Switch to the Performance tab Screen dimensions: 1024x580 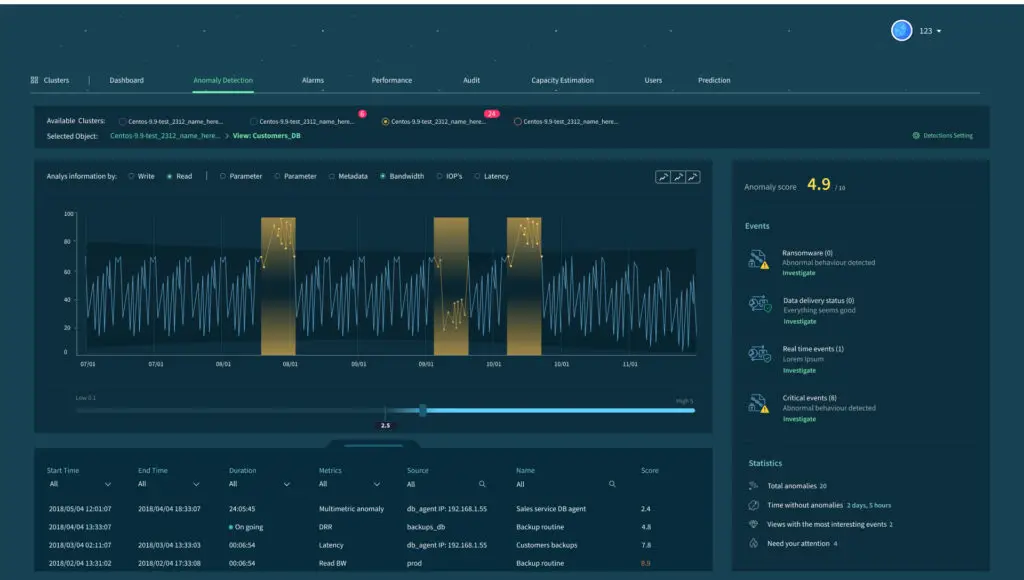click(x=391, y=80)
